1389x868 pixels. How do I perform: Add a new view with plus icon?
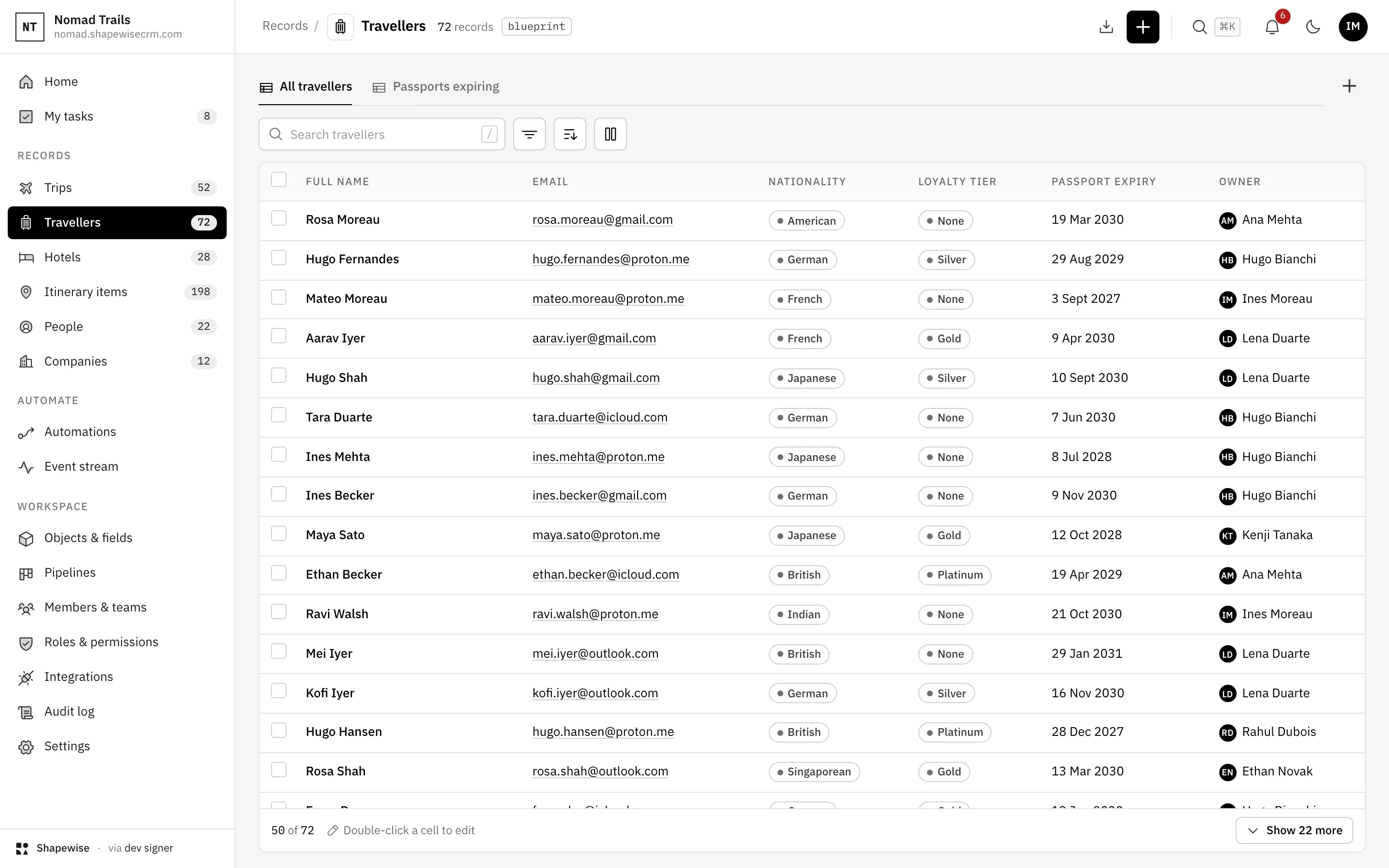point(1349,86)
